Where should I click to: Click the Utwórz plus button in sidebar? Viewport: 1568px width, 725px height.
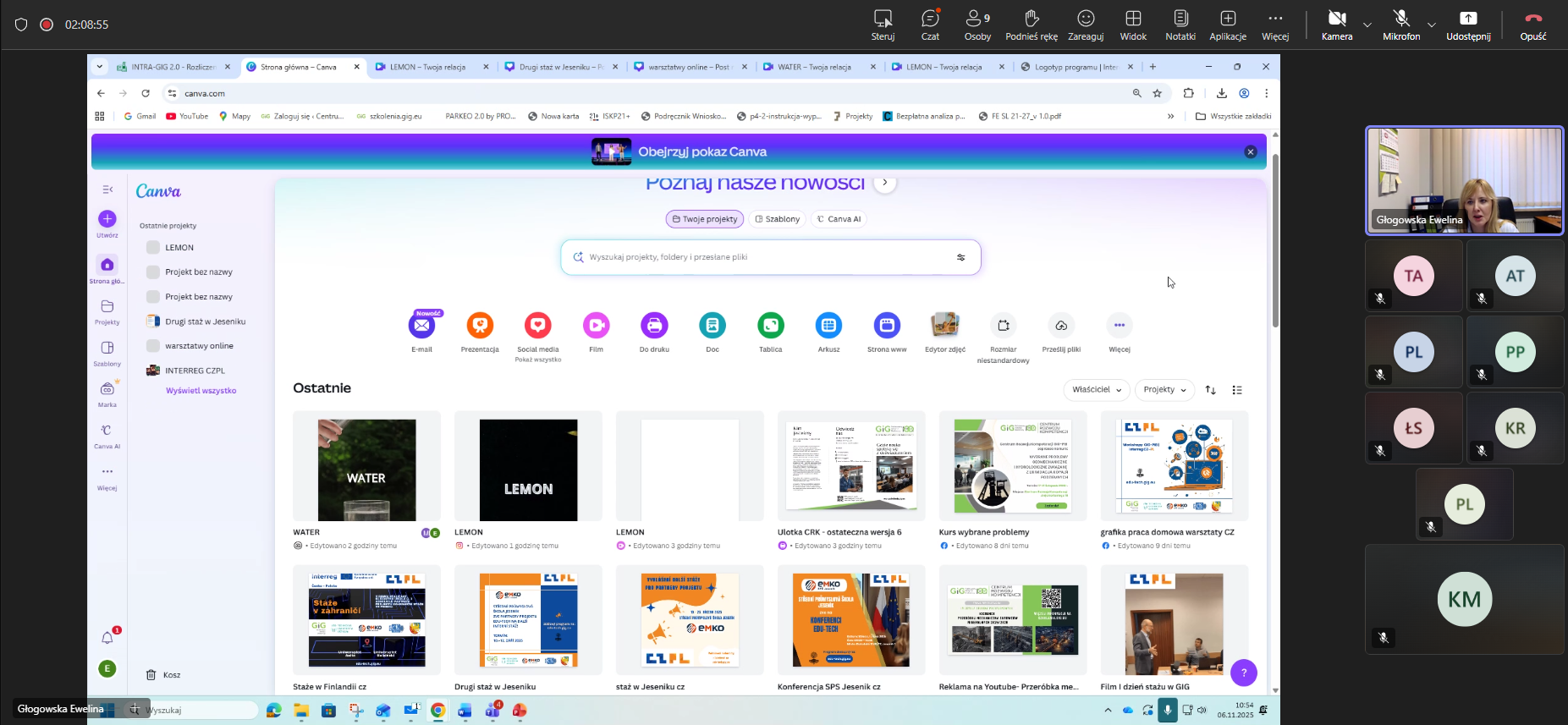click(107, 219)
